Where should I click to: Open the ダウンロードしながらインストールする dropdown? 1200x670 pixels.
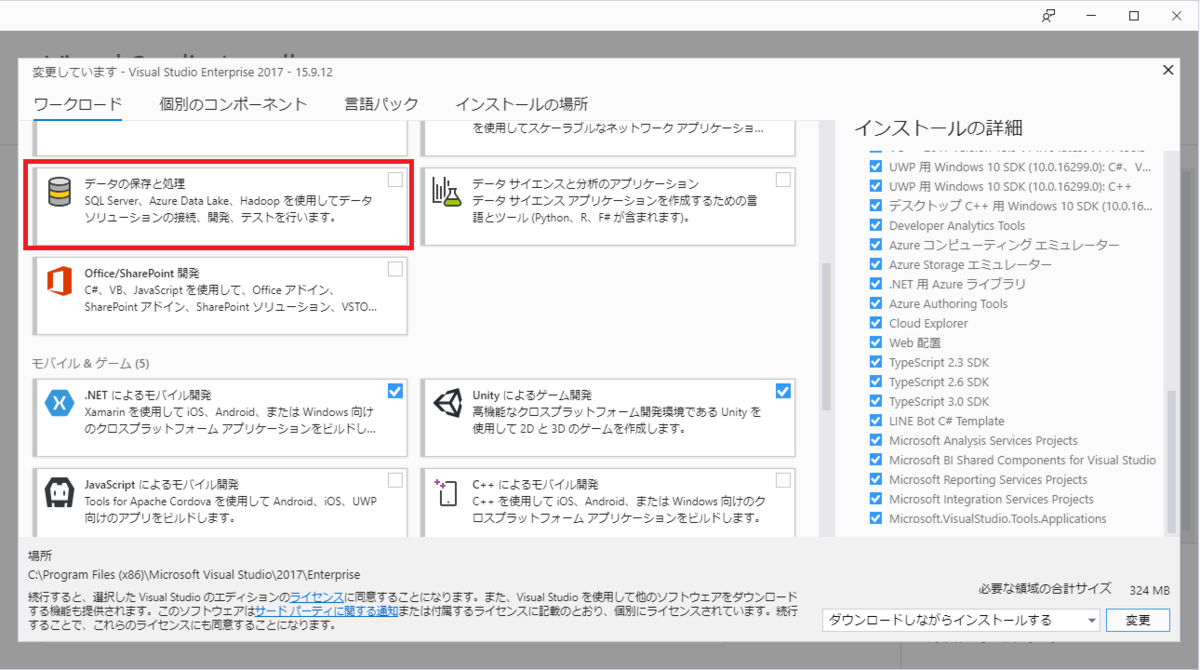961,620
